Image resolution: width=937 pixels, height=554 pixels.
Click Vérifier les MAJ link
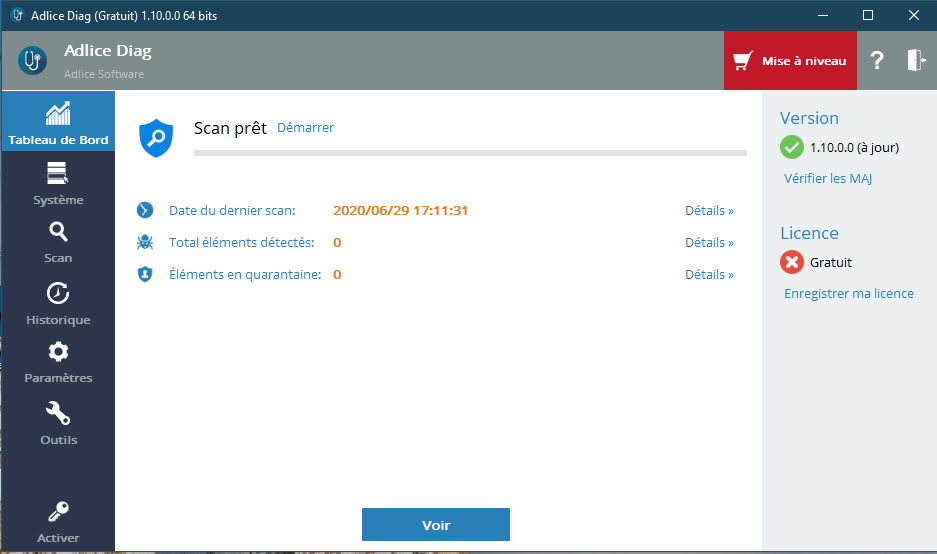click(828, 178)
